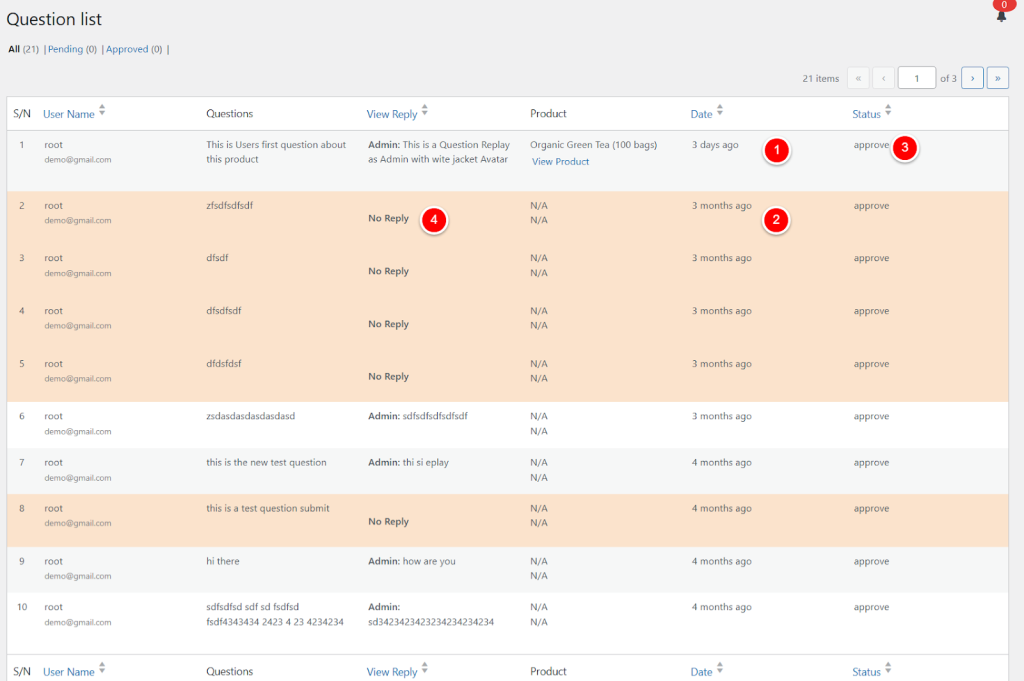Switch to the Pending filter tab
The height and width of the screenshot is (681, 1024).
point(71,49)
